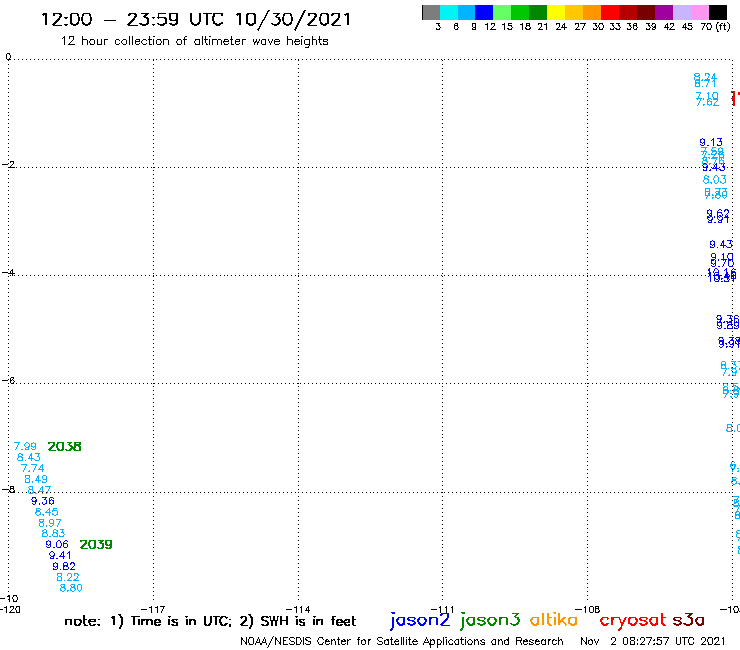This screenshot has width=740, height=650.
Task: Click the Nov 2 08:27:57 UTC timestamp
Action: [x=652, y=641]
